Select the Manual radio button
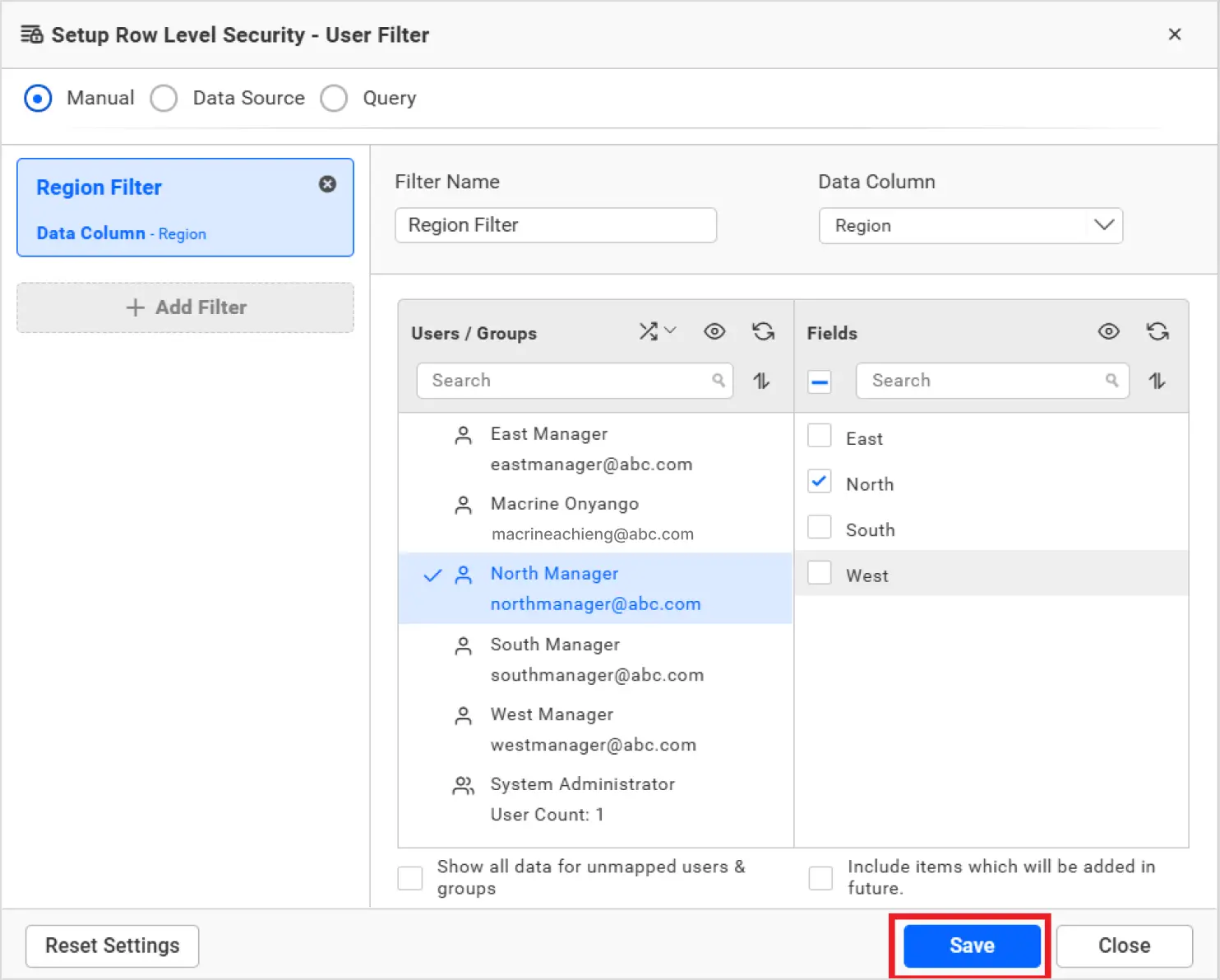This screenshot has width=1220, height=980. 38,98
